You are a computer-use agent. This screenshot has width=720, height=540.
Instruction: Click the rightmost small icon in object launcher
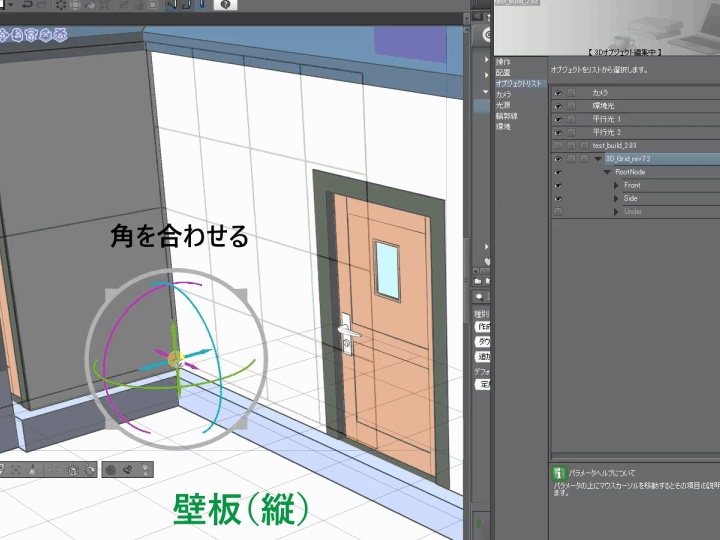146,469
